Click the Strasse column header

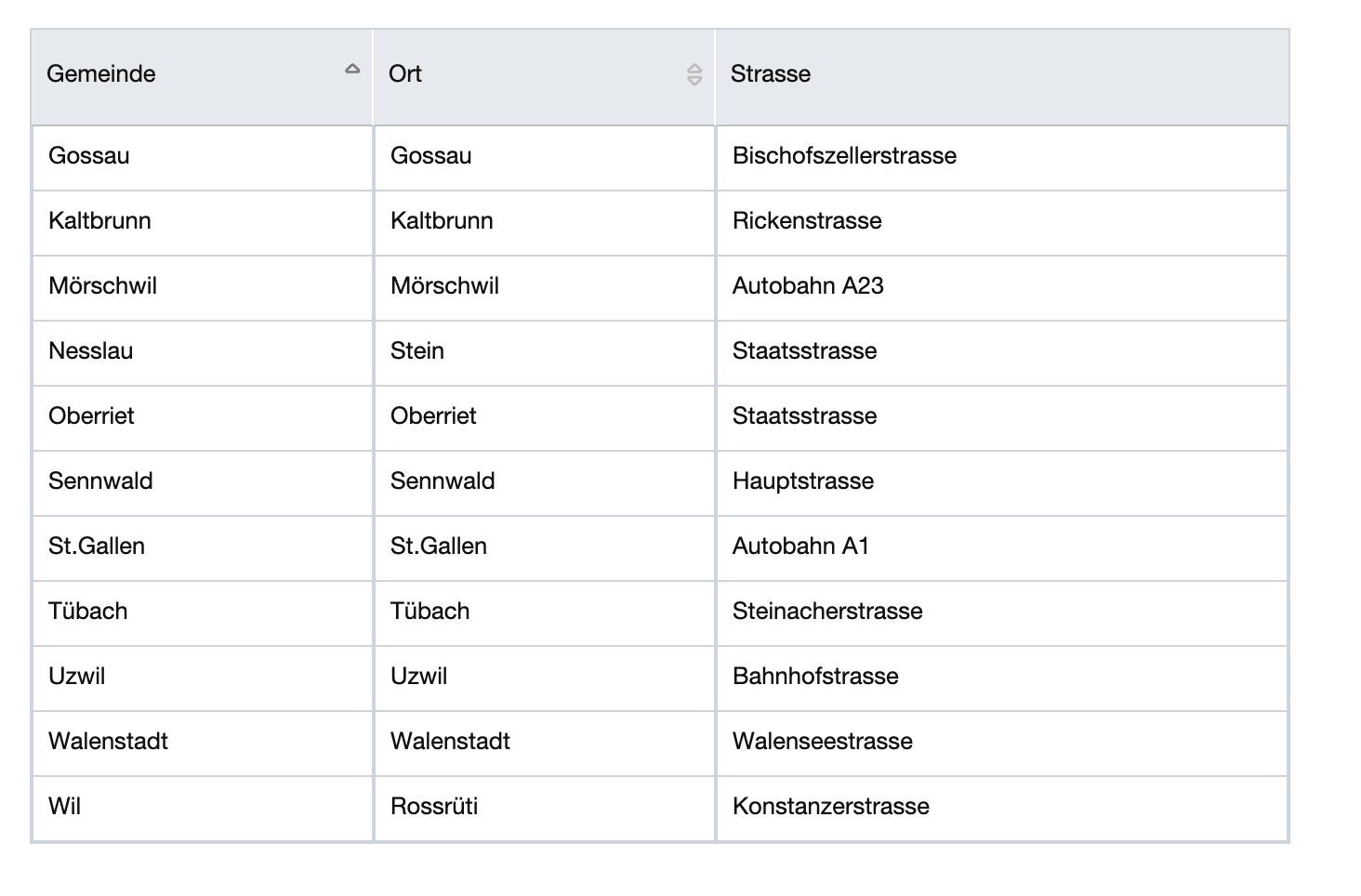(771, 74)
